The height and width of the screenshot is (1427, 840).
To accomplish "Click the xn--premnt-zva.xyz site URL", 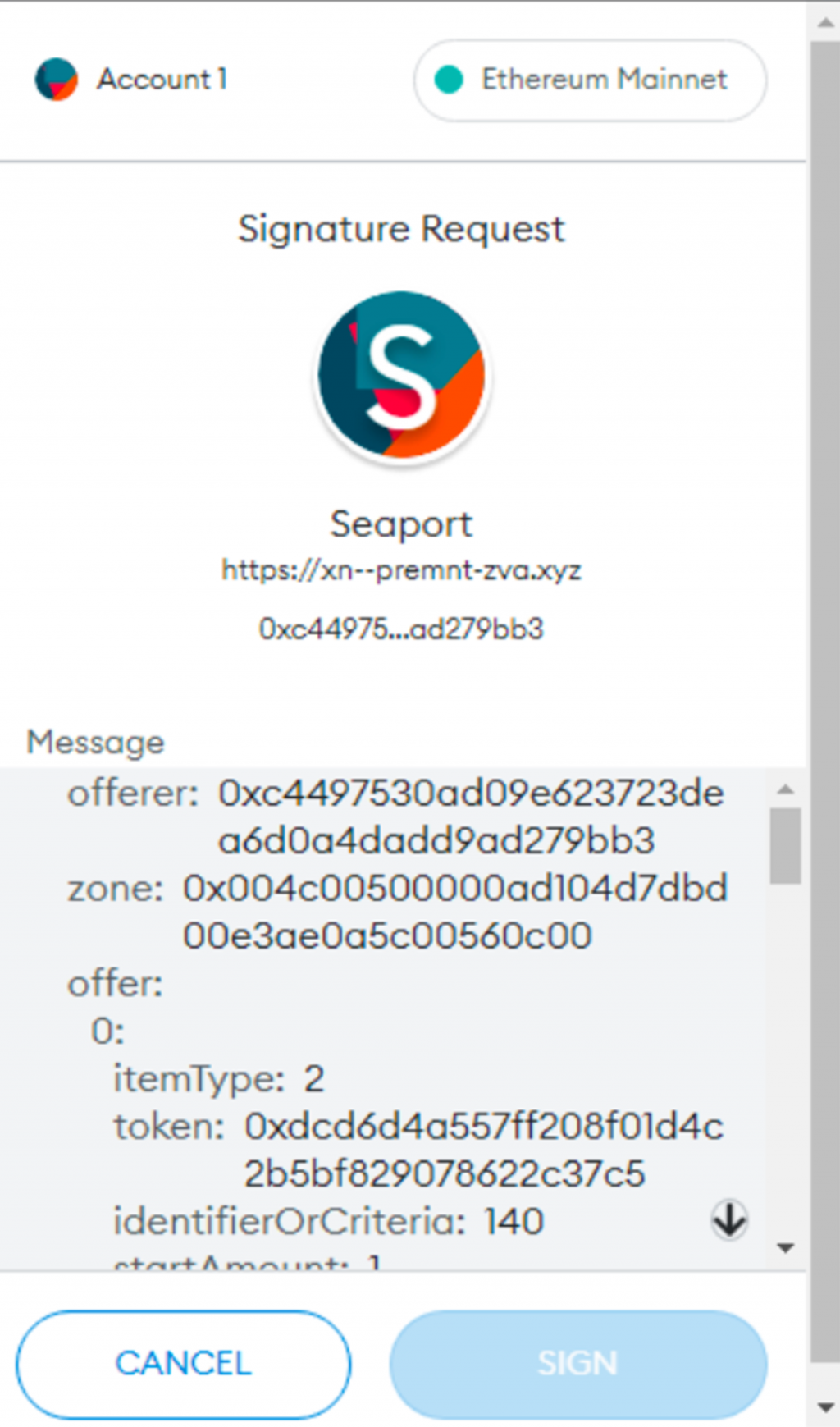I will click(x=401, y=569).
